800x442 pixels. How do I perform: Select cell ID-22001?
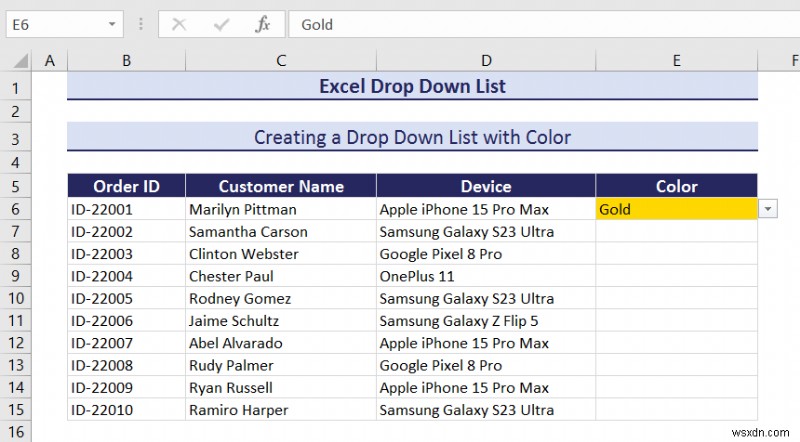[127, 209]
